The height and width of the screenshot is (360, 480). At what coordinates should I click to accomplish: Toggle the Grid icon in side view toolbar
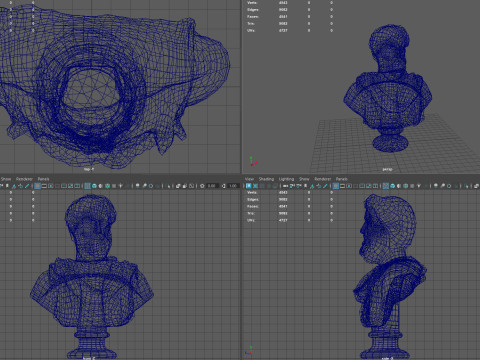coord(336,186)
